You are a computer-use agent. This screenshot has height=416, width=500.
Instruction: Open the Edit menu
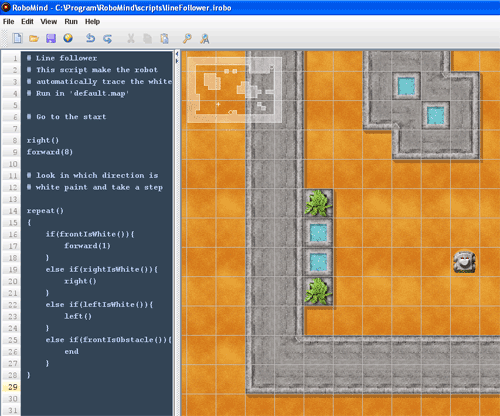[27, 22]
